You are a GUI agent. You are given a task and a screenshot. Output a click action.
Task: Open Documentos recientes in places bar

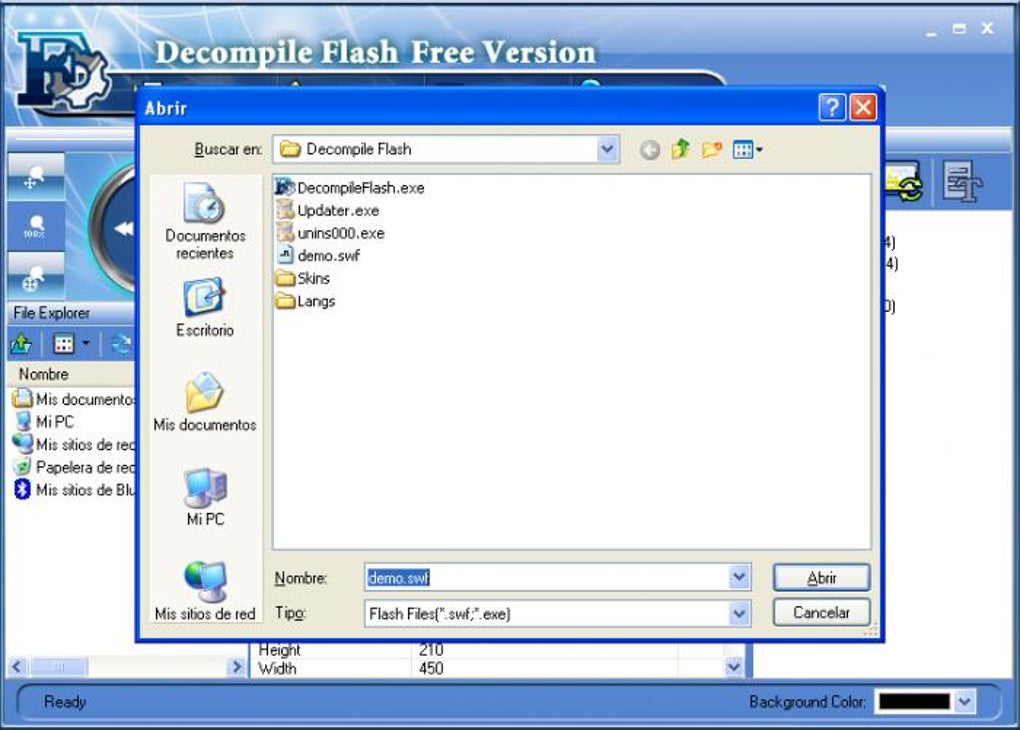pos(205,221)
